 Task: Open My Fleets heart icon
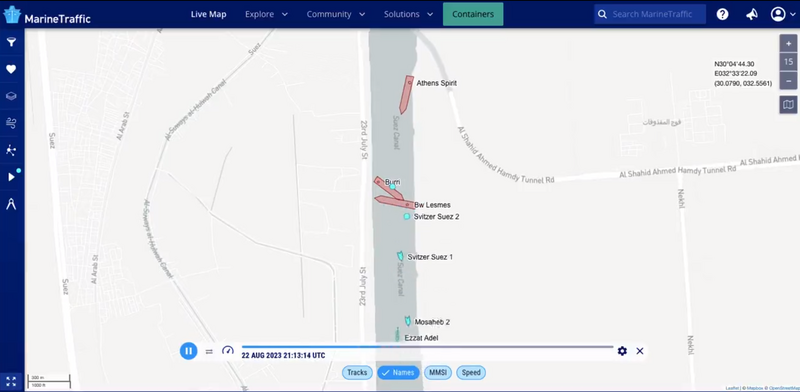[x=11, y=69]
